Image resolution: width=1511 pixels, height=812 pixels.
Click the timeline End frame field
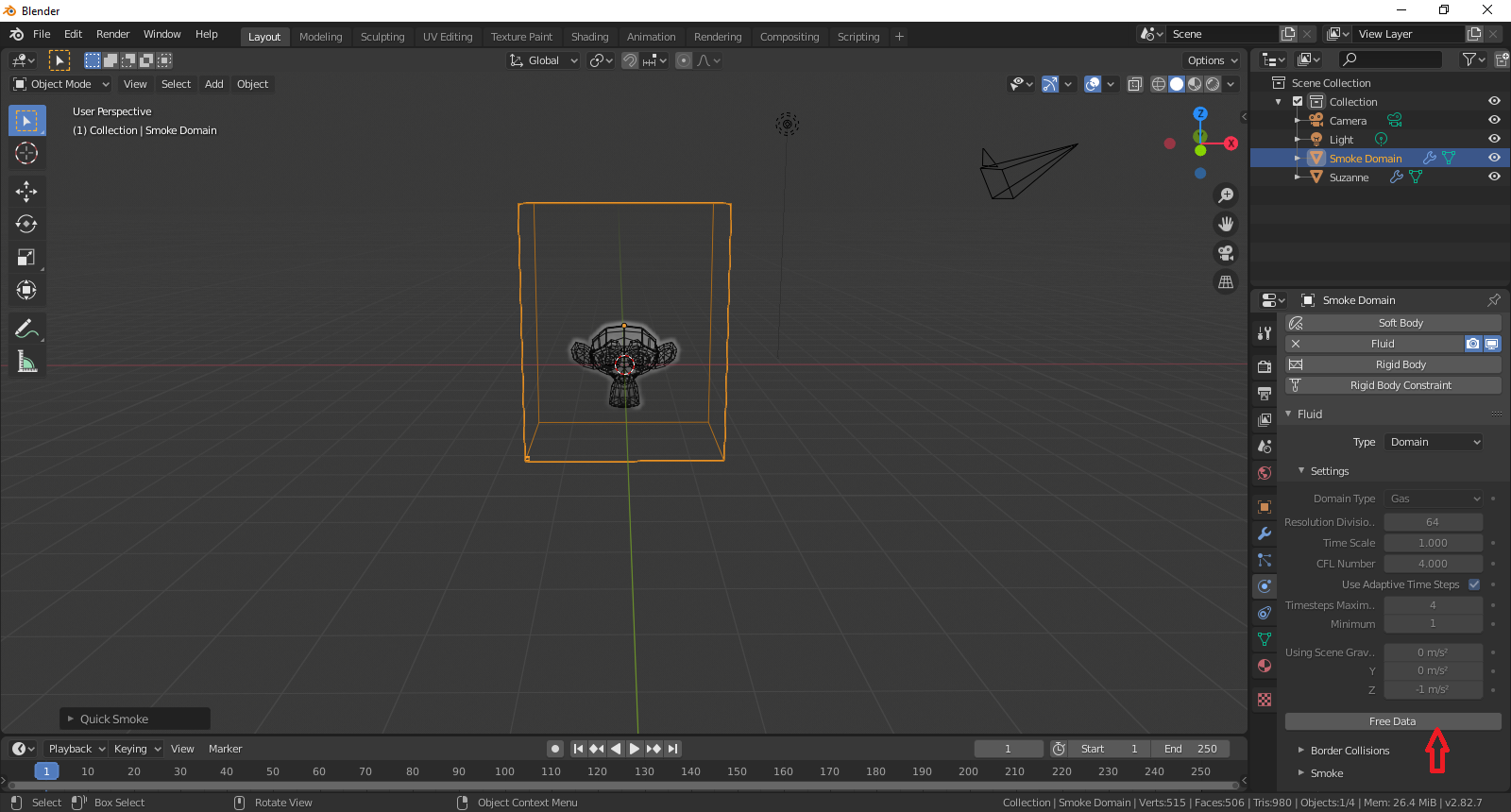1191,749
